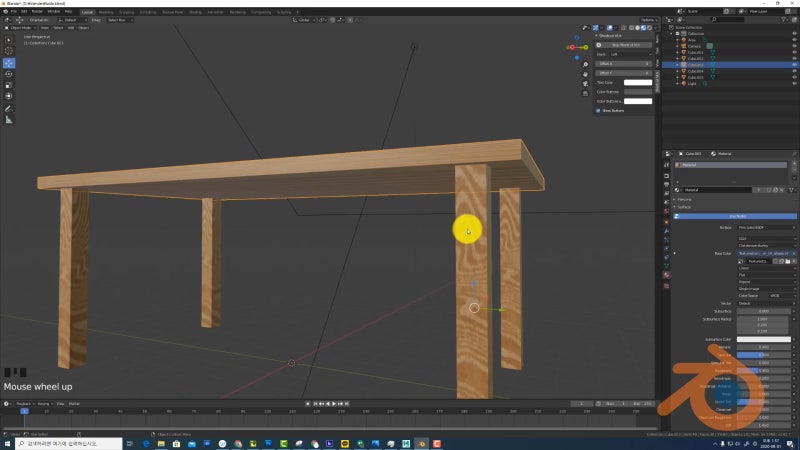Activate the Scale tool
Image resolution: width=800 pixels, height=450 pixels.
tap(9, 85)
